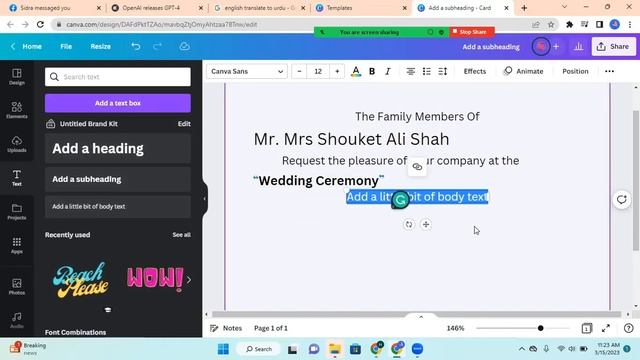Select the WOW! text thumbnail
This screenshot has height=360, width=640.
pyautogui.click(x=155, y=280)
